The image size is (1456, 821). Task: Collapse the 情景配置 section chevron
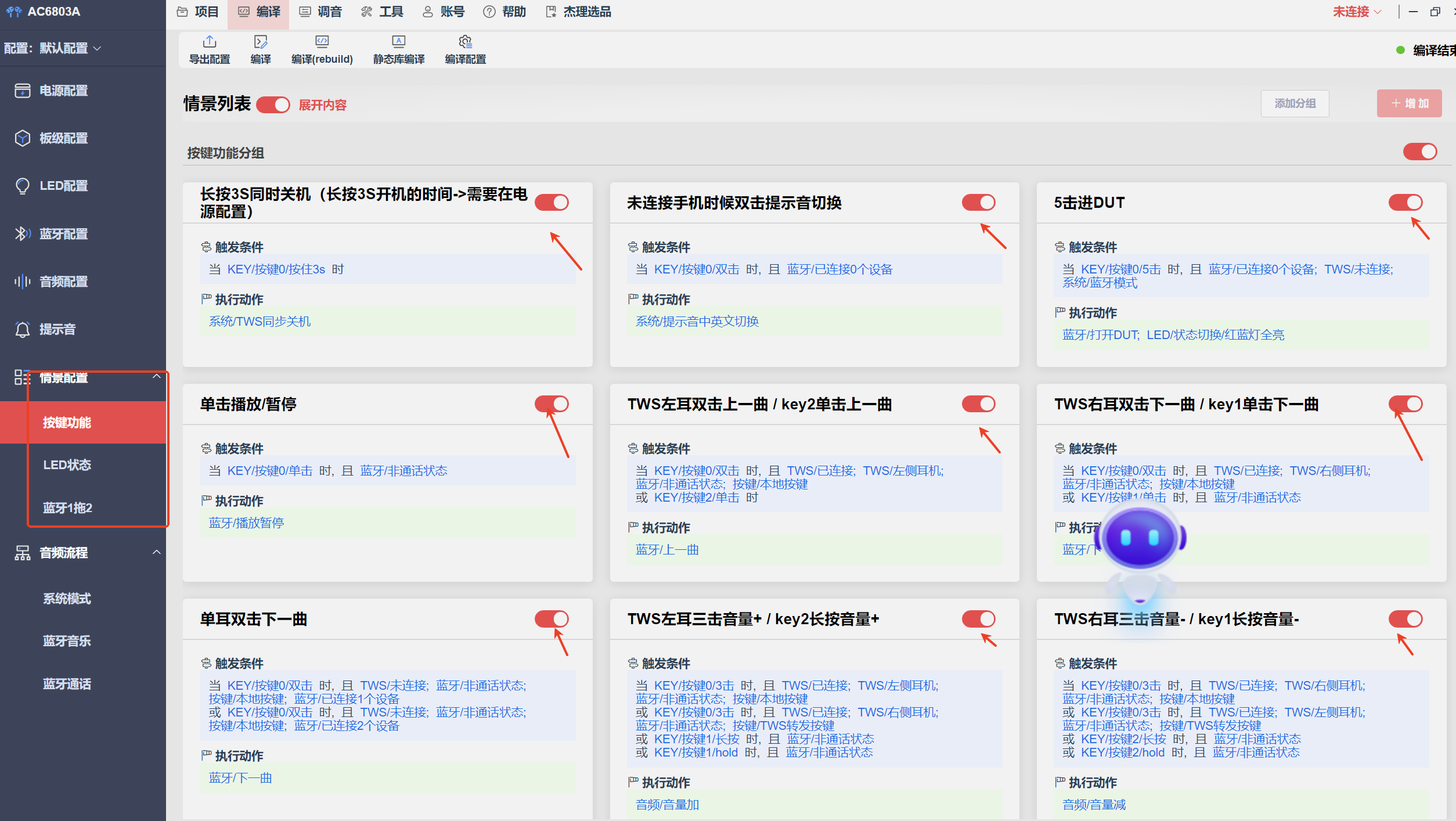[156, 376]
